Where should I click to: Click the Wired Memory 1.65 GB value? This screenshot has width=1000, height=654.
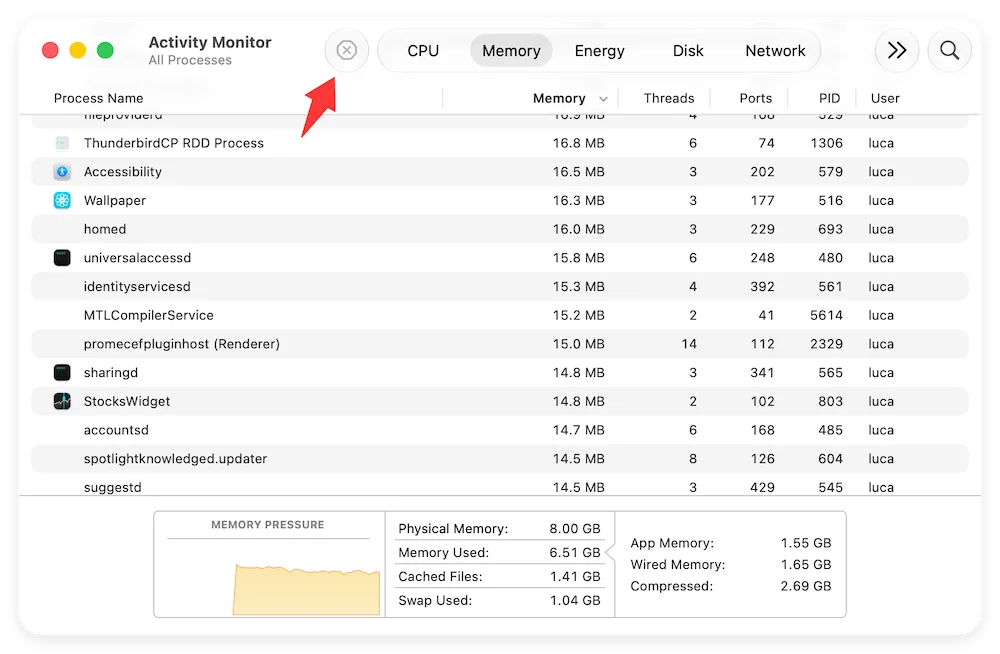click(x=805, y=565)
